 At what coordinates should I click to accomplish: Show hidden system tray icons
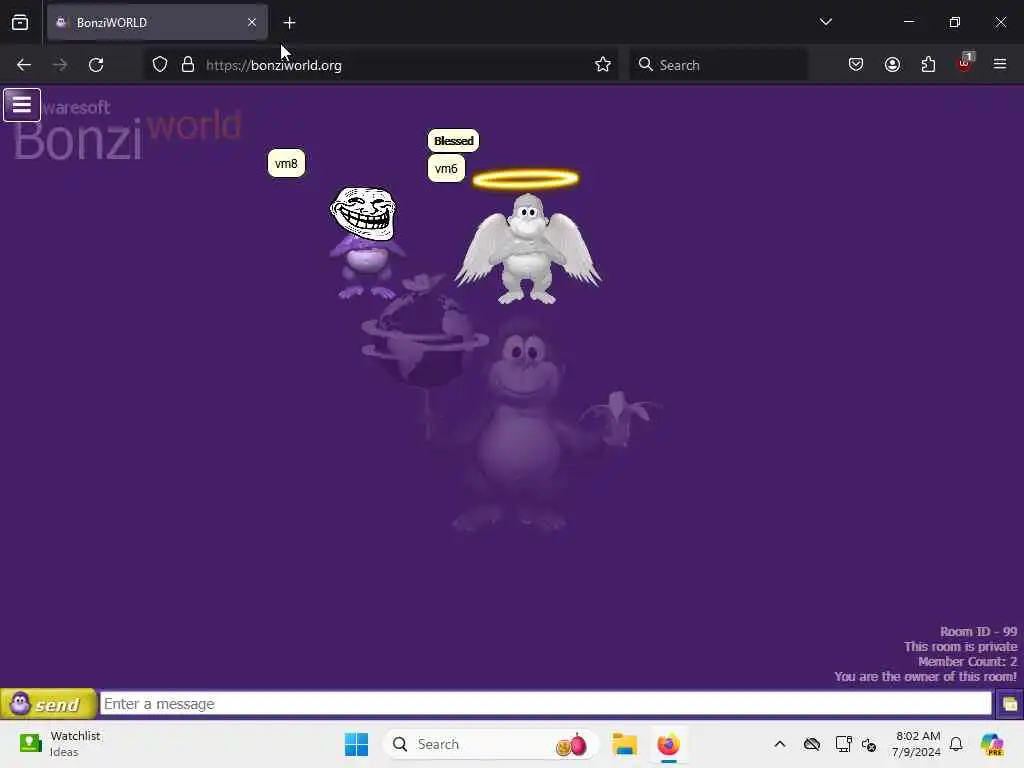click(780, 744)
